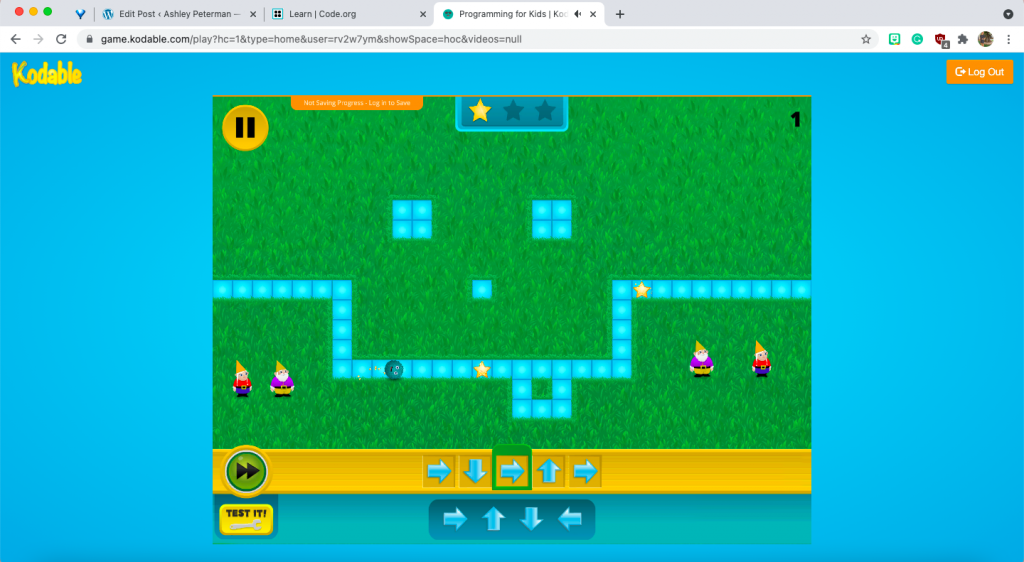The image size is (1024, 562).
Task: Click the star on the upper right path
Action: 642,289
